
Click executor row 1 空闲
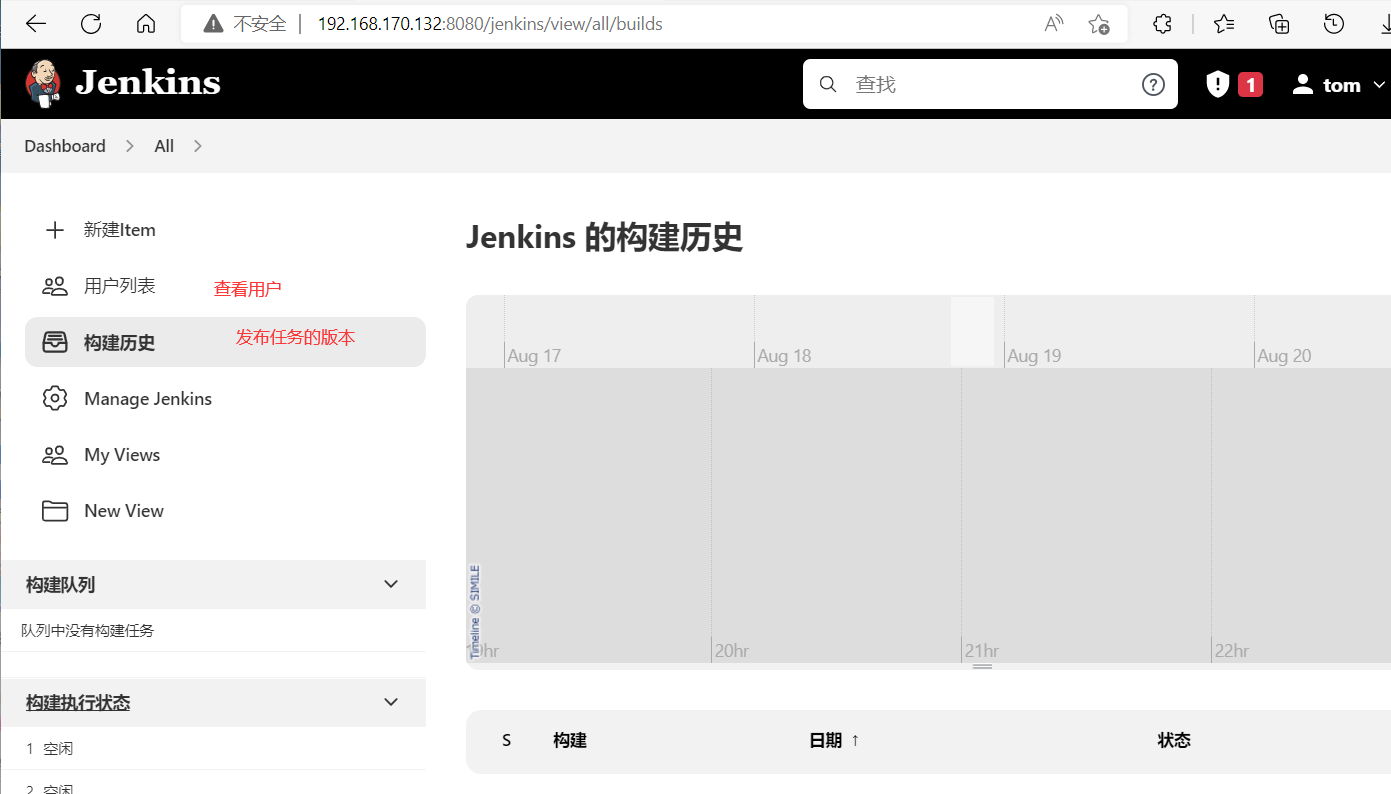(50, 749)
